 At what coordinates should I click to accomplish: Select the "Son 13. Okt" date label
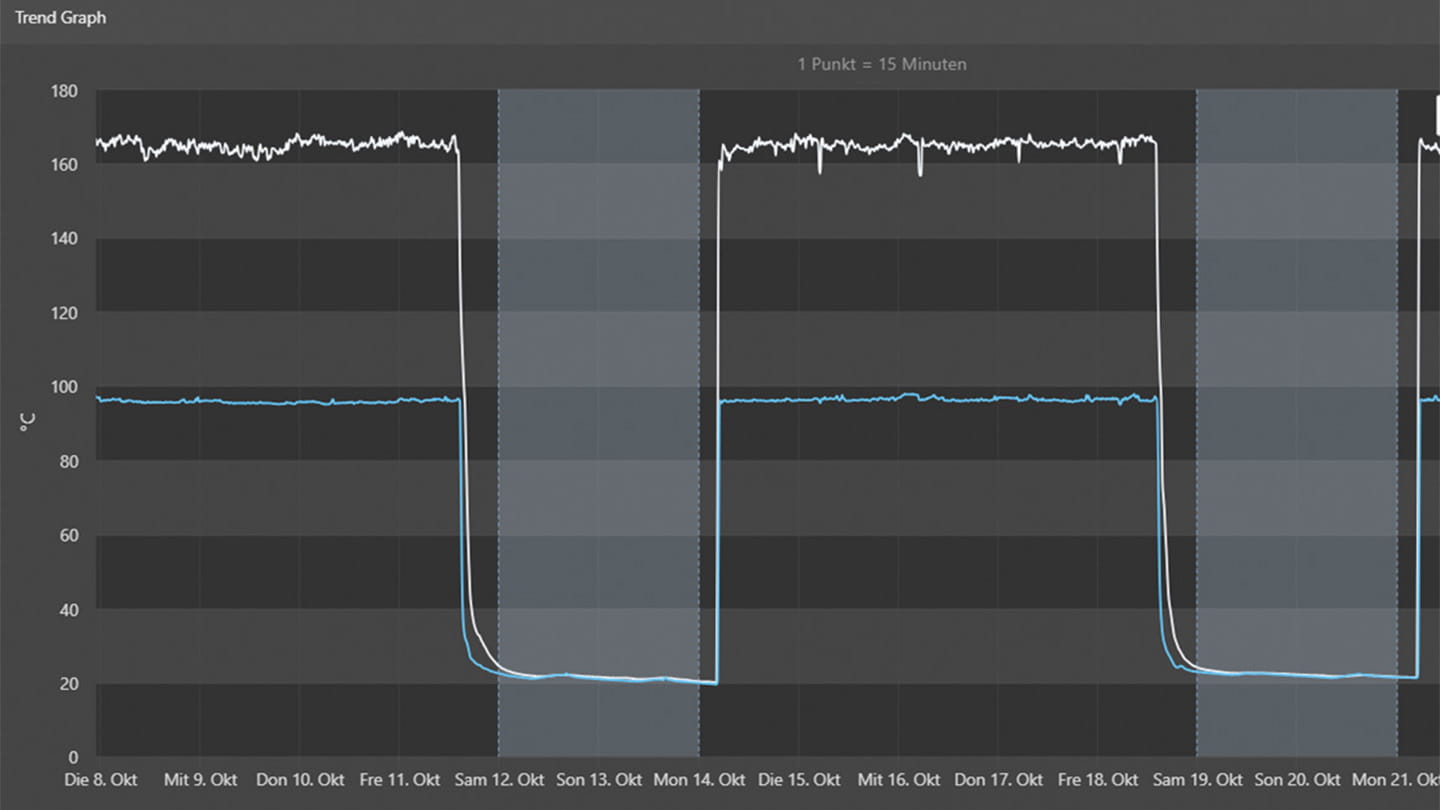pyautogui.click(x=598, y=780)
